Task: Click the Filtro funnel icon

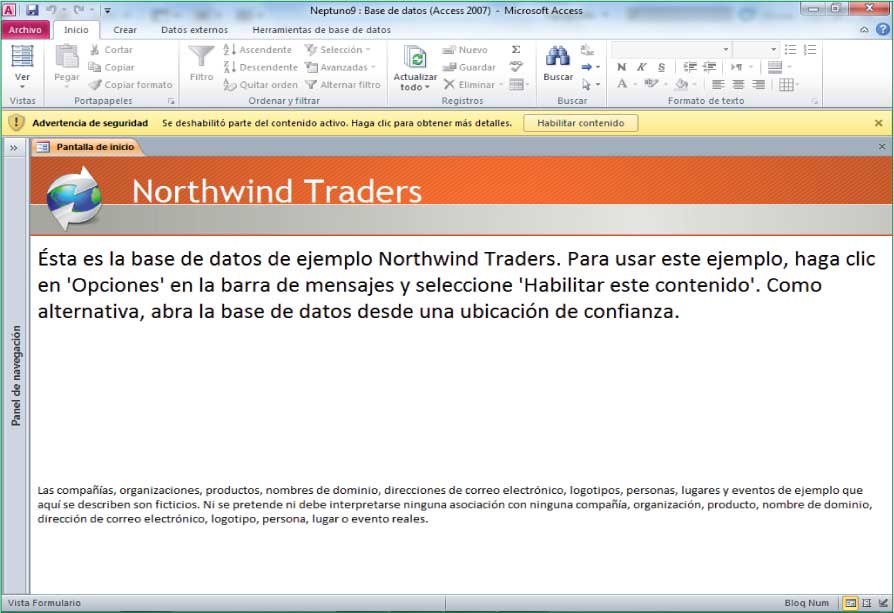Action: point(201,56)
